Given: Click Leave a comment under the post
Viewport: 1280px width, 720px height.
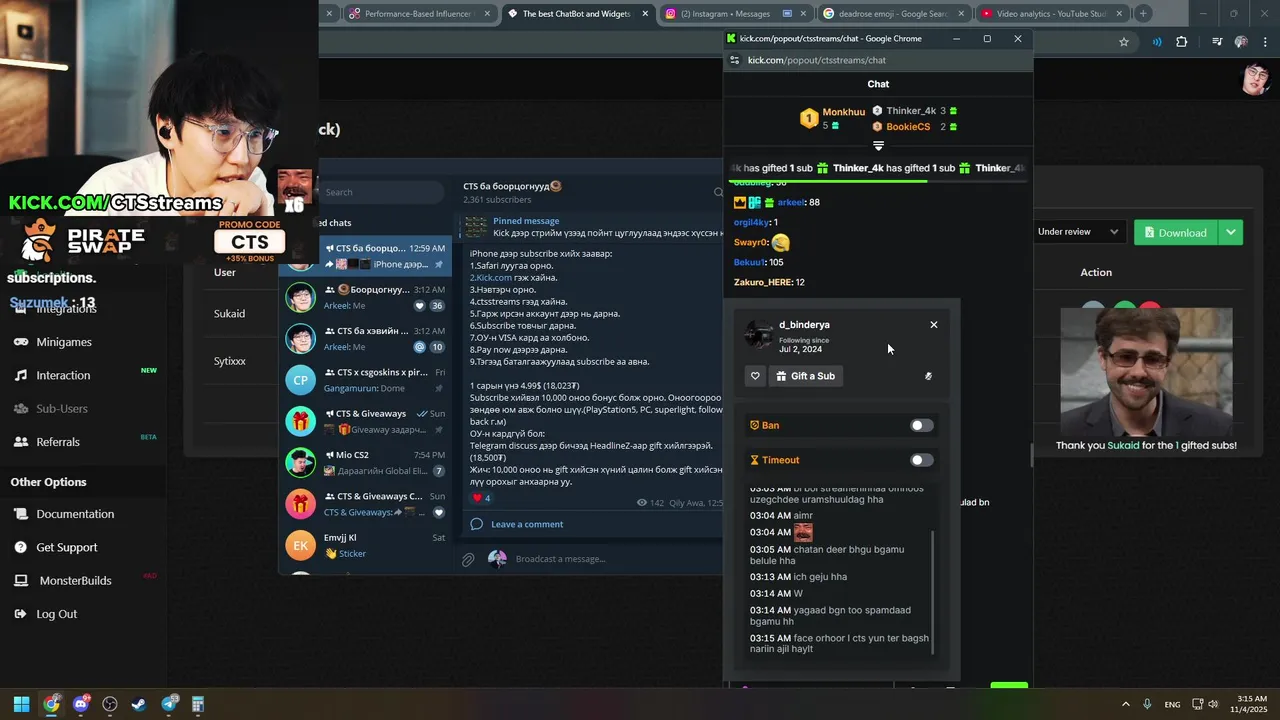Looking at the screenshot, I should (x=527, y=524).
